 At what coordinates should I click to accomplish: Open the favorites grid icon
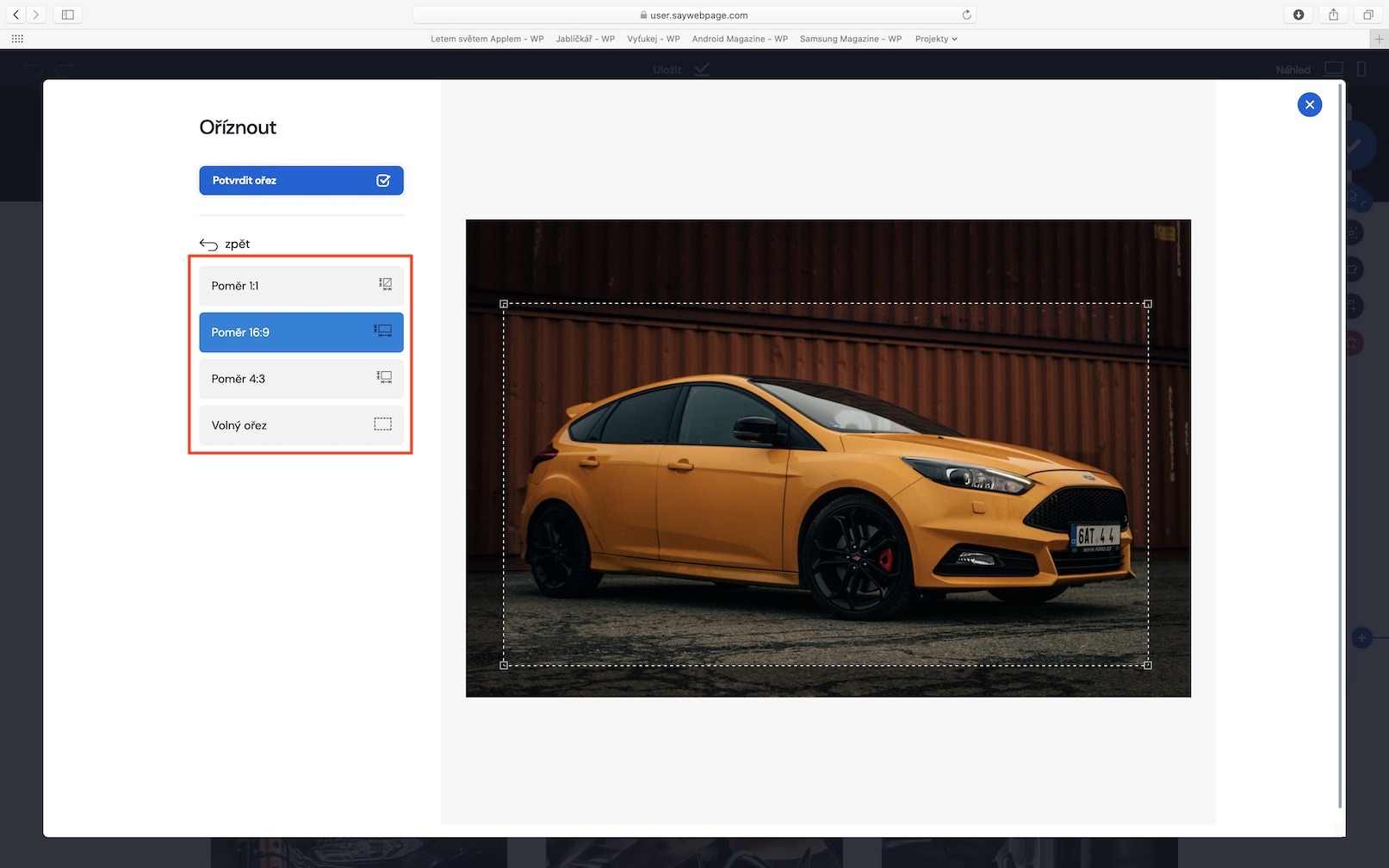click(x=17, y=39)
